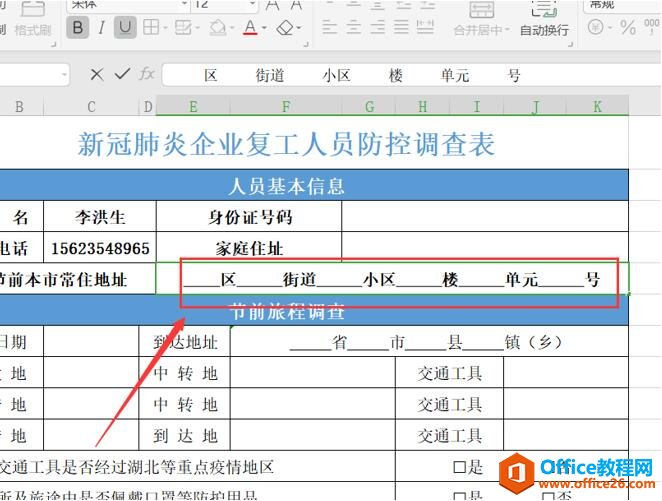Screen dimensions: 662x501
Task: Open alignment settings dialog launcher
Action: pyautogui.click(x=571, y=44)
